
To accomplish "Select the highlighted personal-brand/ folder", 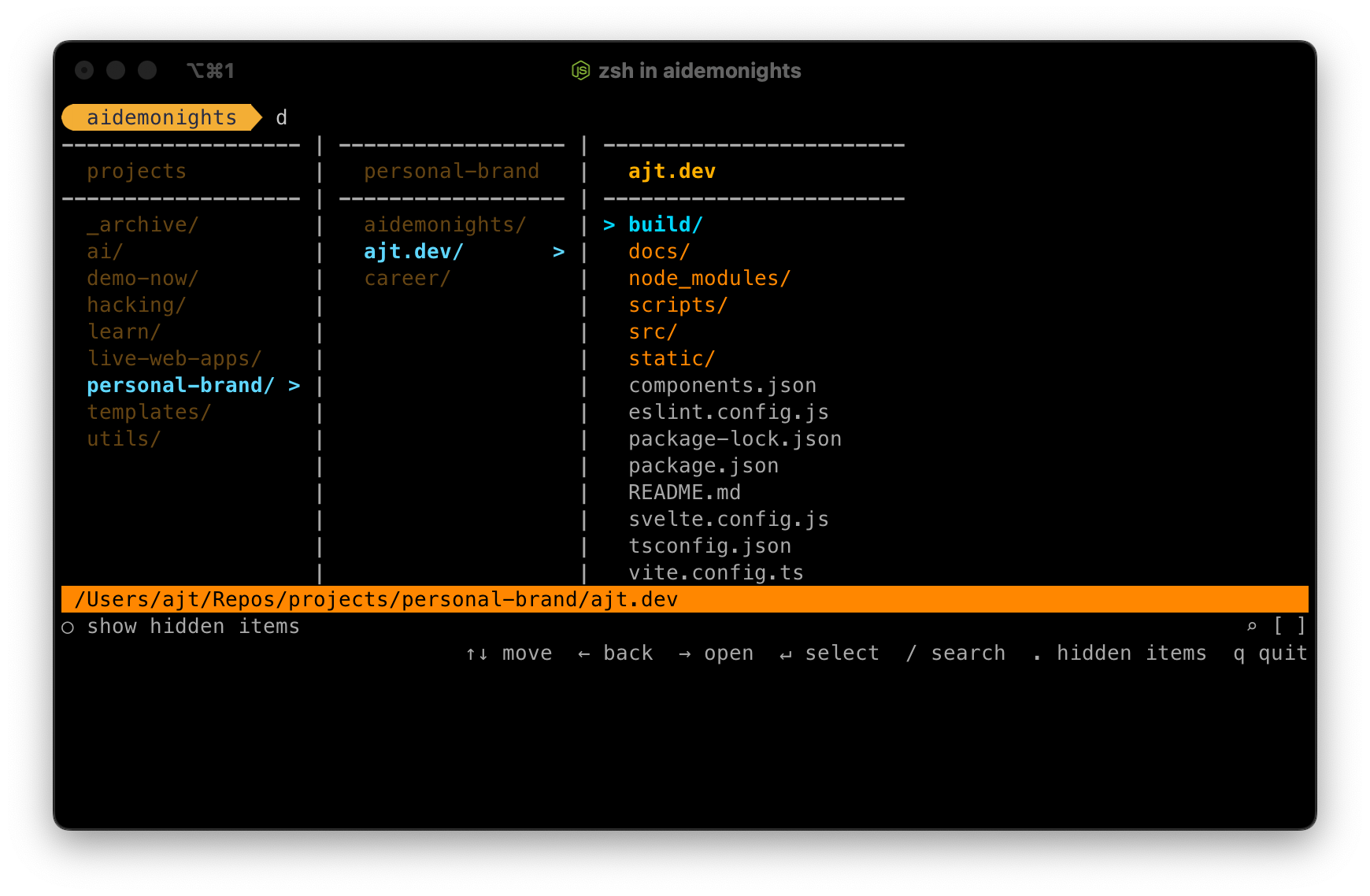I will pyautogui.click(x=180, y=386).
